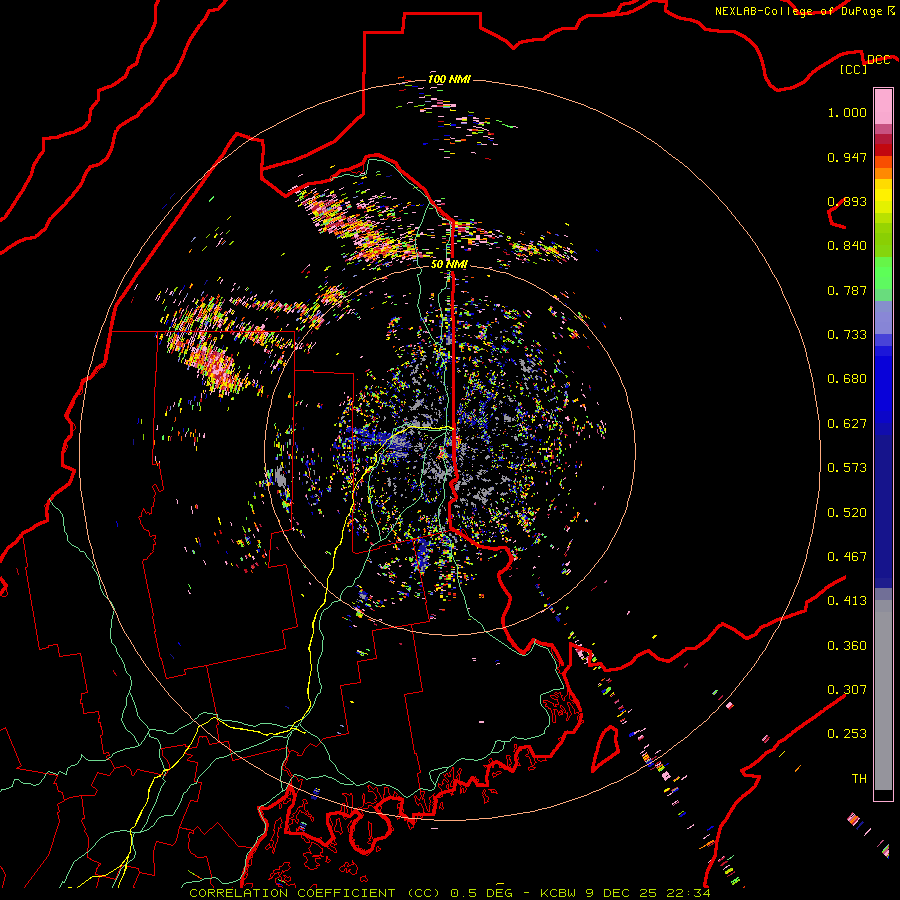Screen dimensions: 900x900
Task: Click the [CC] label above the color bar
Action: point(854,69)
